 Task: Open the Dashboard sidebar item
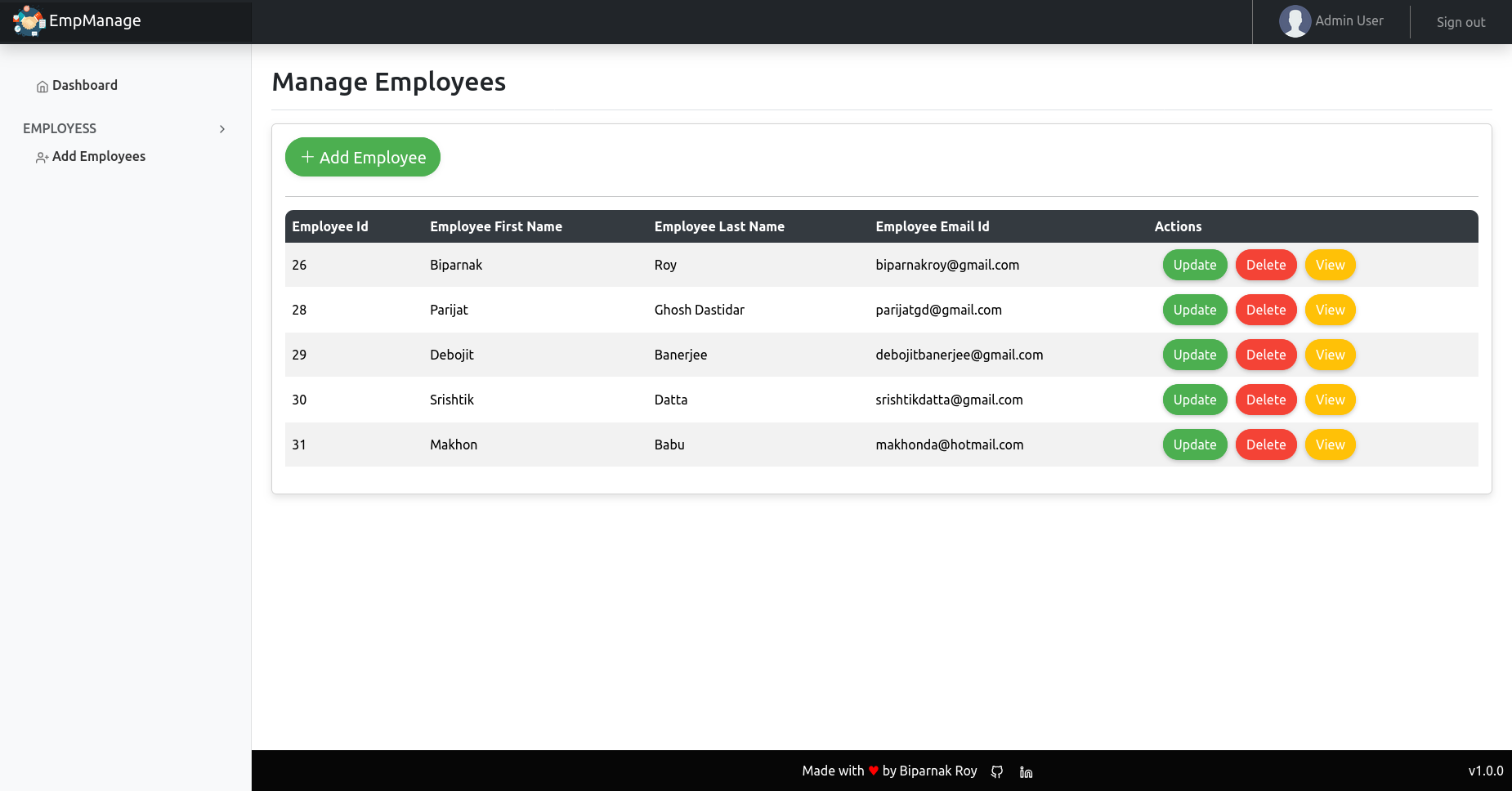click(x=84, y=85)
